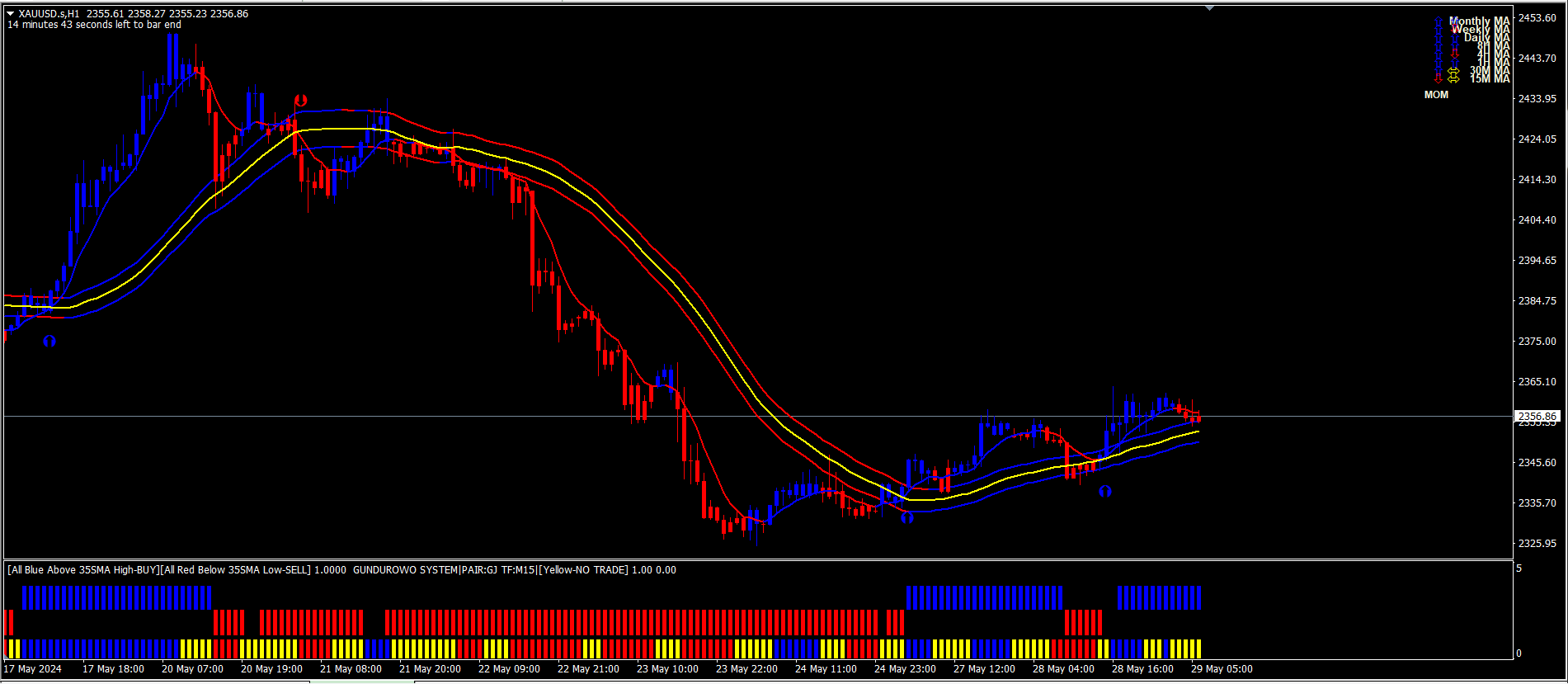Click the chart shift triangle at top edge

coord(1209,7)
